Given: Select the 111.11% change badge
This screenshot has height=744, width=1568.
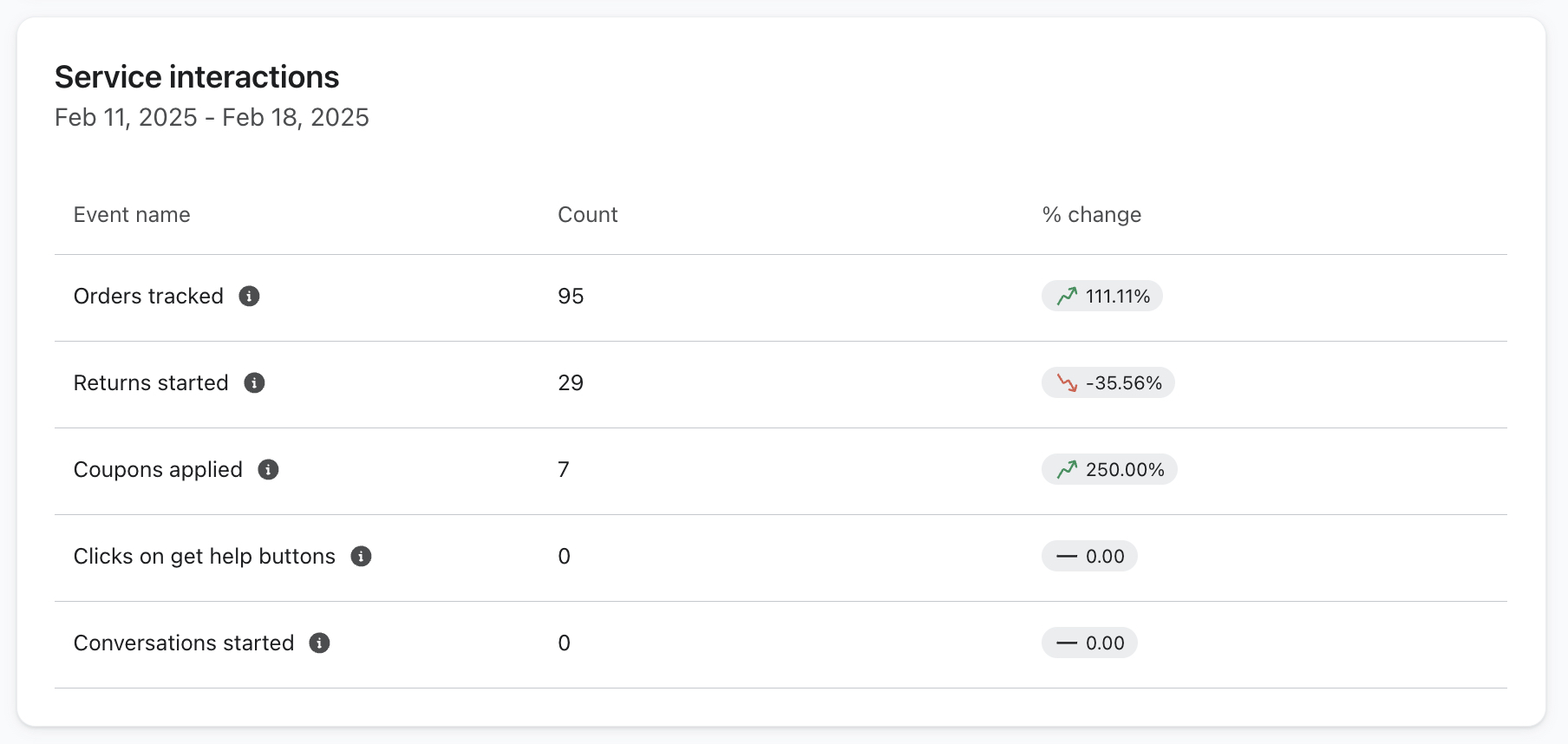Looking at the screenshot, I should pos(1101,296).
